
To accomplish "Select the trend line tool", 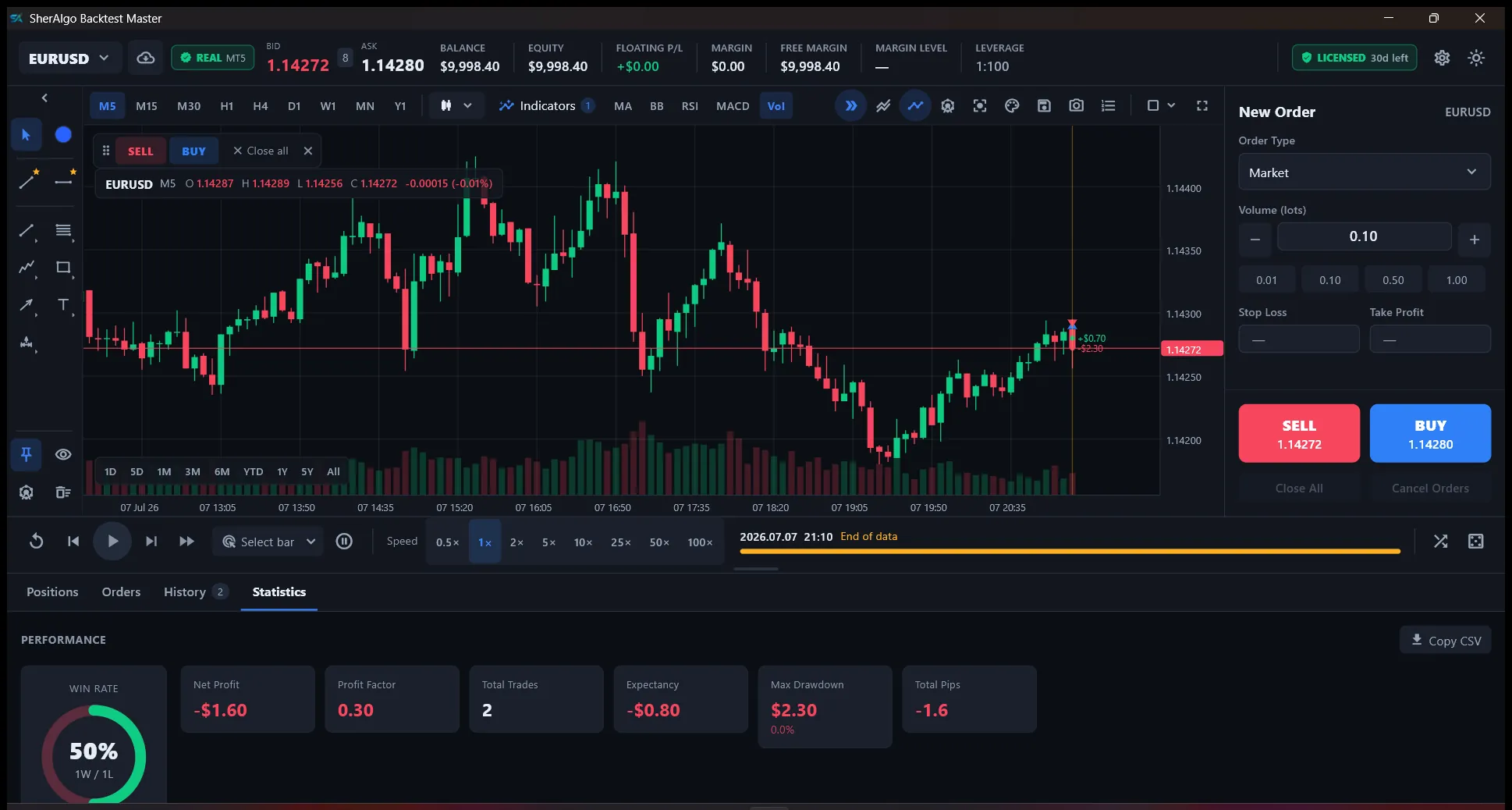I will pyautogui.click(x=27, y=231).
